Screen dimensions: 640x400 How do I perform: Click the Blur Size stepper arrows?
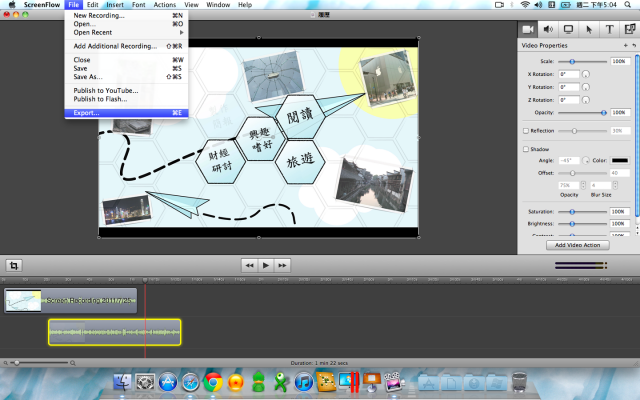(615, 185)
